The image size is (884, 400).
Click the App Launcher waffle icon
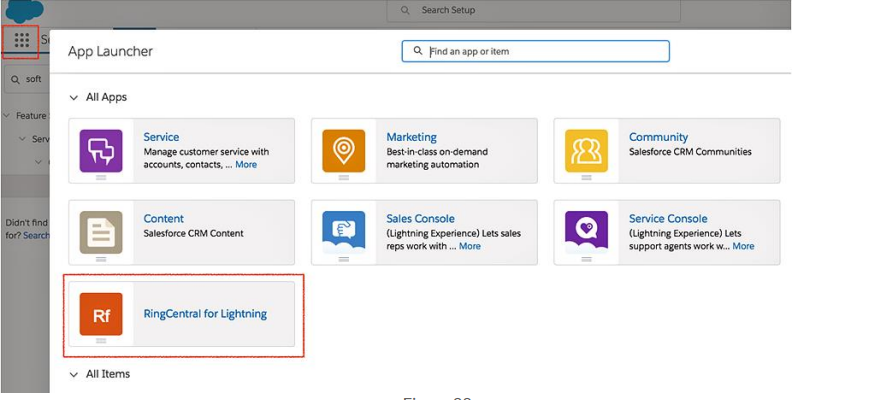(x=21, y=41)
